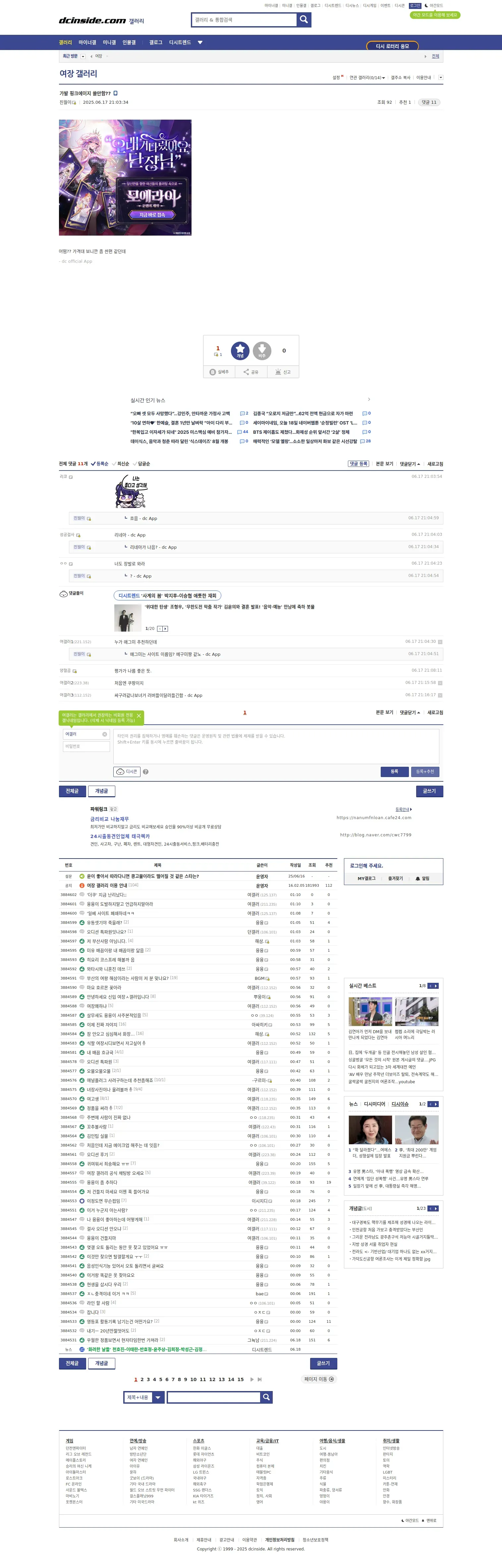Open 디시 로터리 응모 banner
This screenshot has width=502, height=1568.
click(392, 46)
